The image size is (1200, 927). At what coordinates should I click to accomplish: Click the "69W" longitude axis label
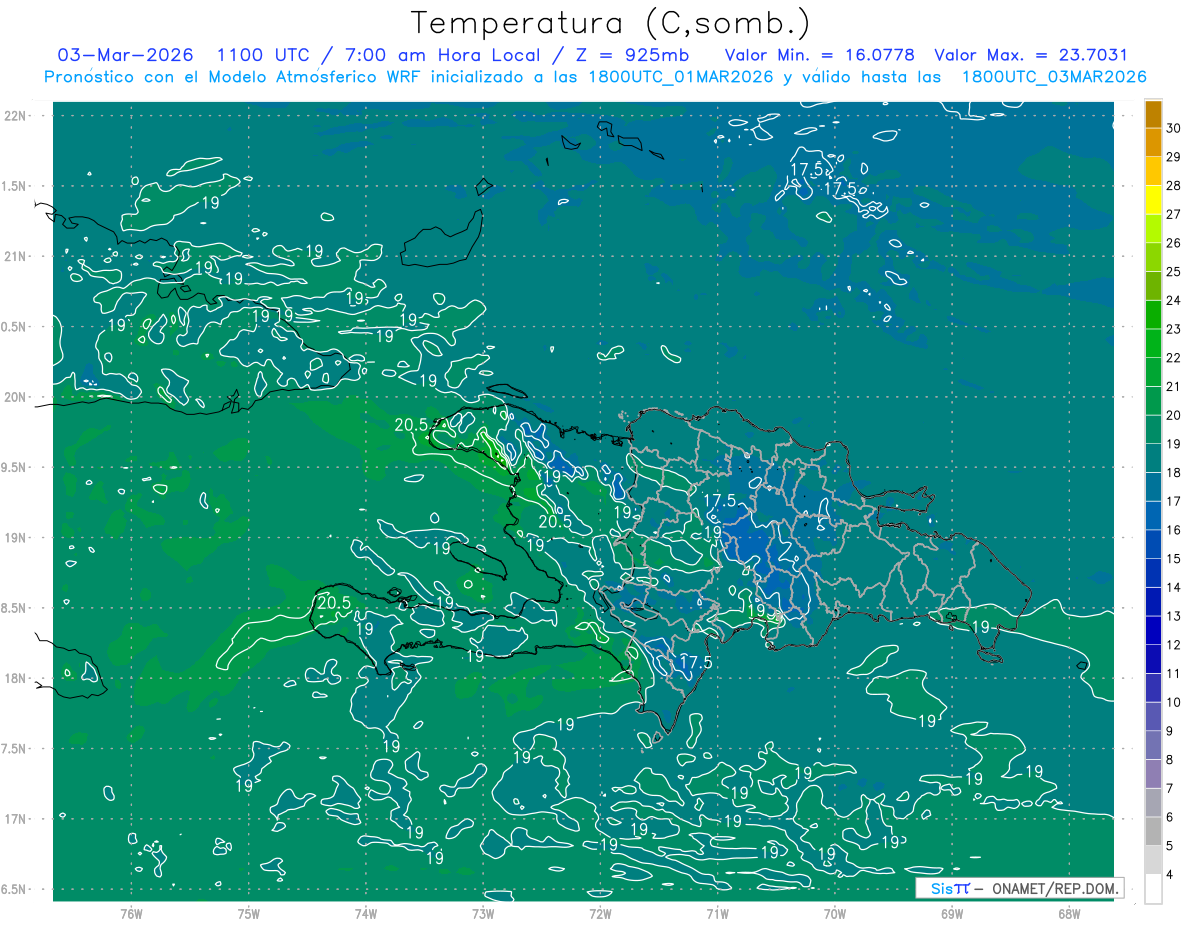[x=952, y=914]
